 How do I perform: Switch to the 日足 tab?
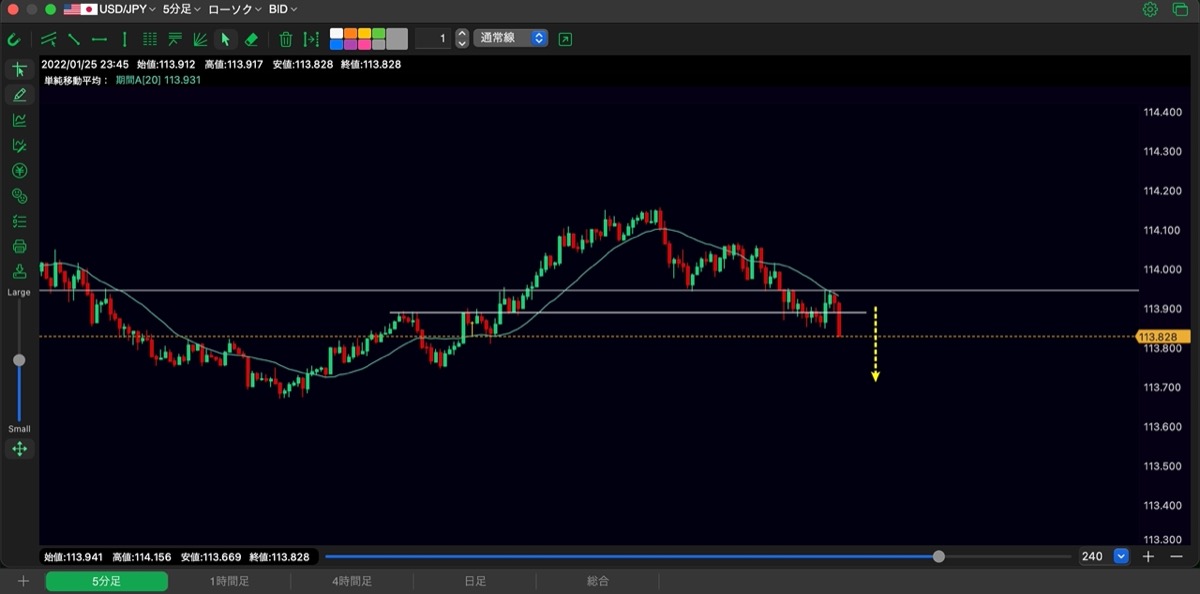(475, 580)
